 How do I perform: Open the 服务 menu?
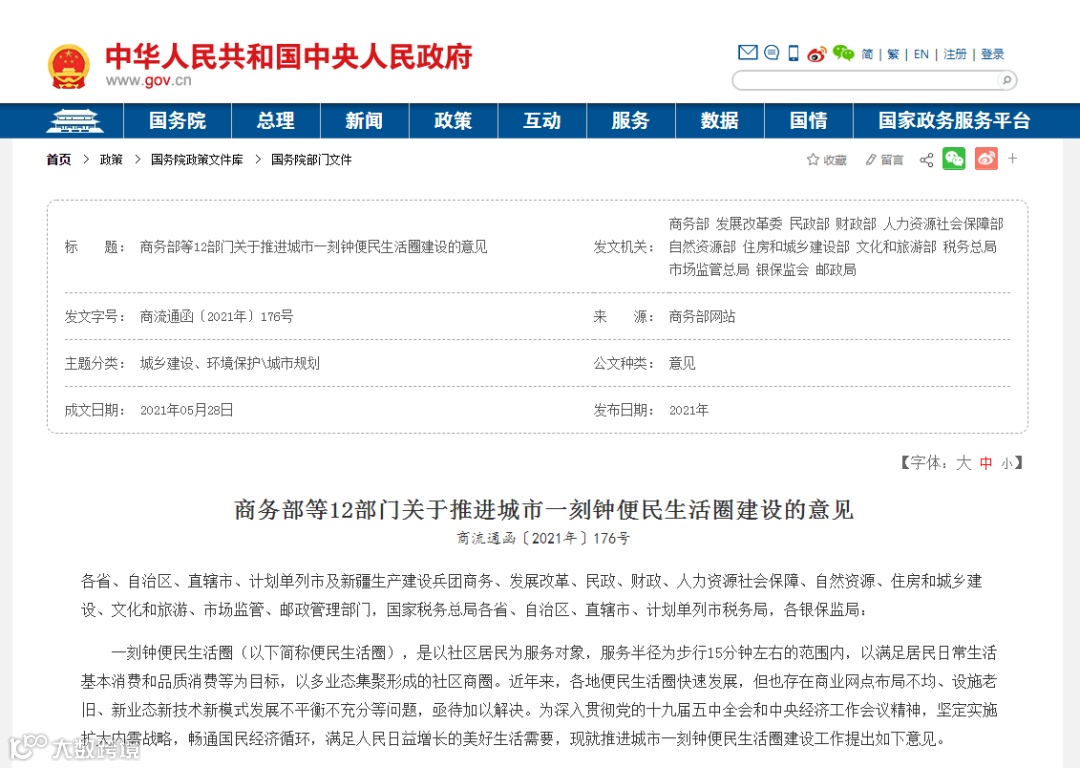pos(631,121)
